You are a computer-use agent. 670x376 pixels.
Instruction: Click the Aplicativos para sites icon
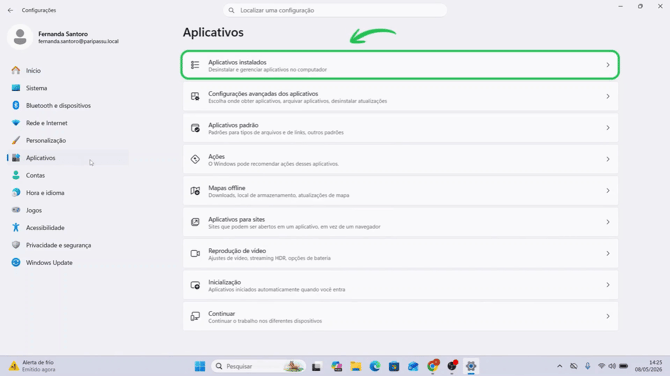(195, 222)
